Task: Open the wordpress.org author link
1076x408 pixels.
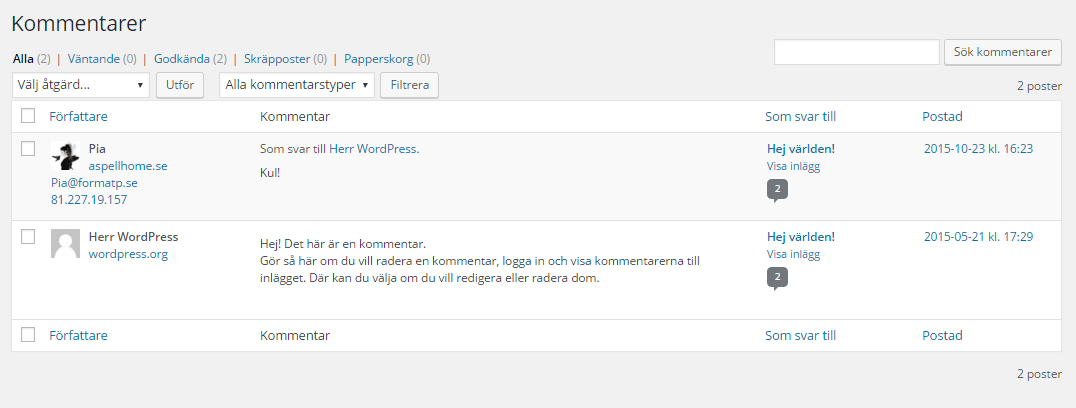Action: [x=128, y=254]
